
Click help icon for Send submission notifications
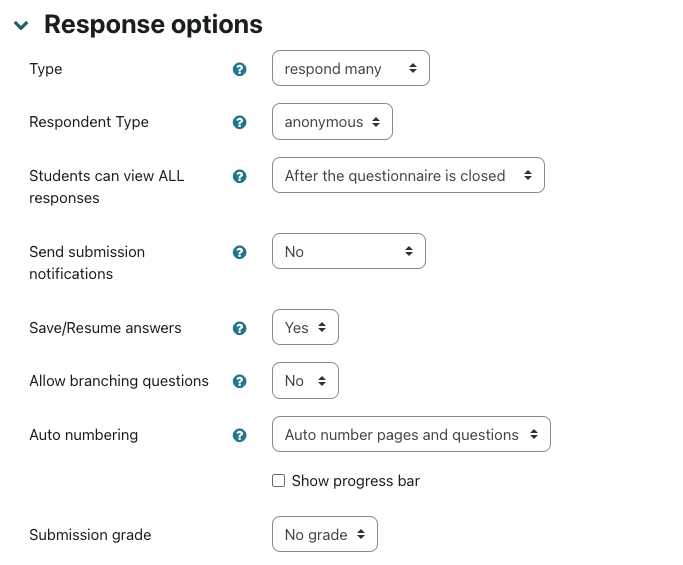tap(239, 252)
